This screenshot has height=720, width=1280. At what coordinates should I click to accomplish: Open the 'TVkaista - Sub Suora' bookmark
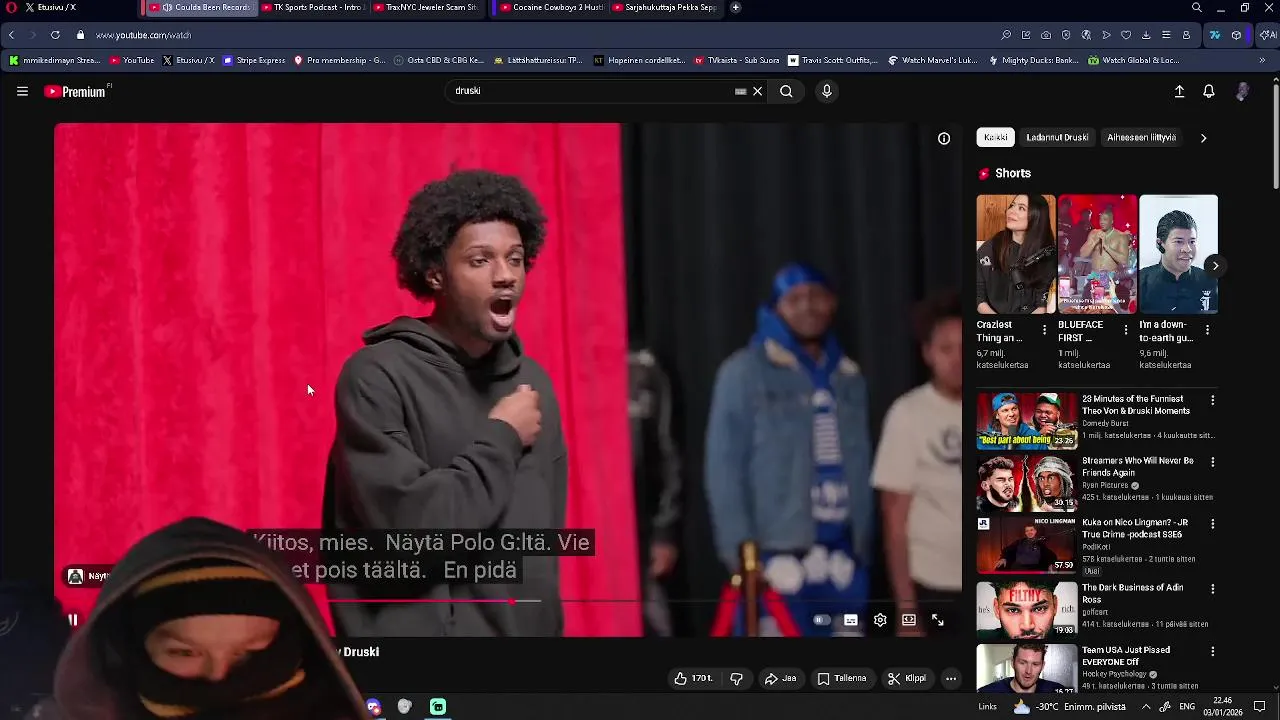736,60
